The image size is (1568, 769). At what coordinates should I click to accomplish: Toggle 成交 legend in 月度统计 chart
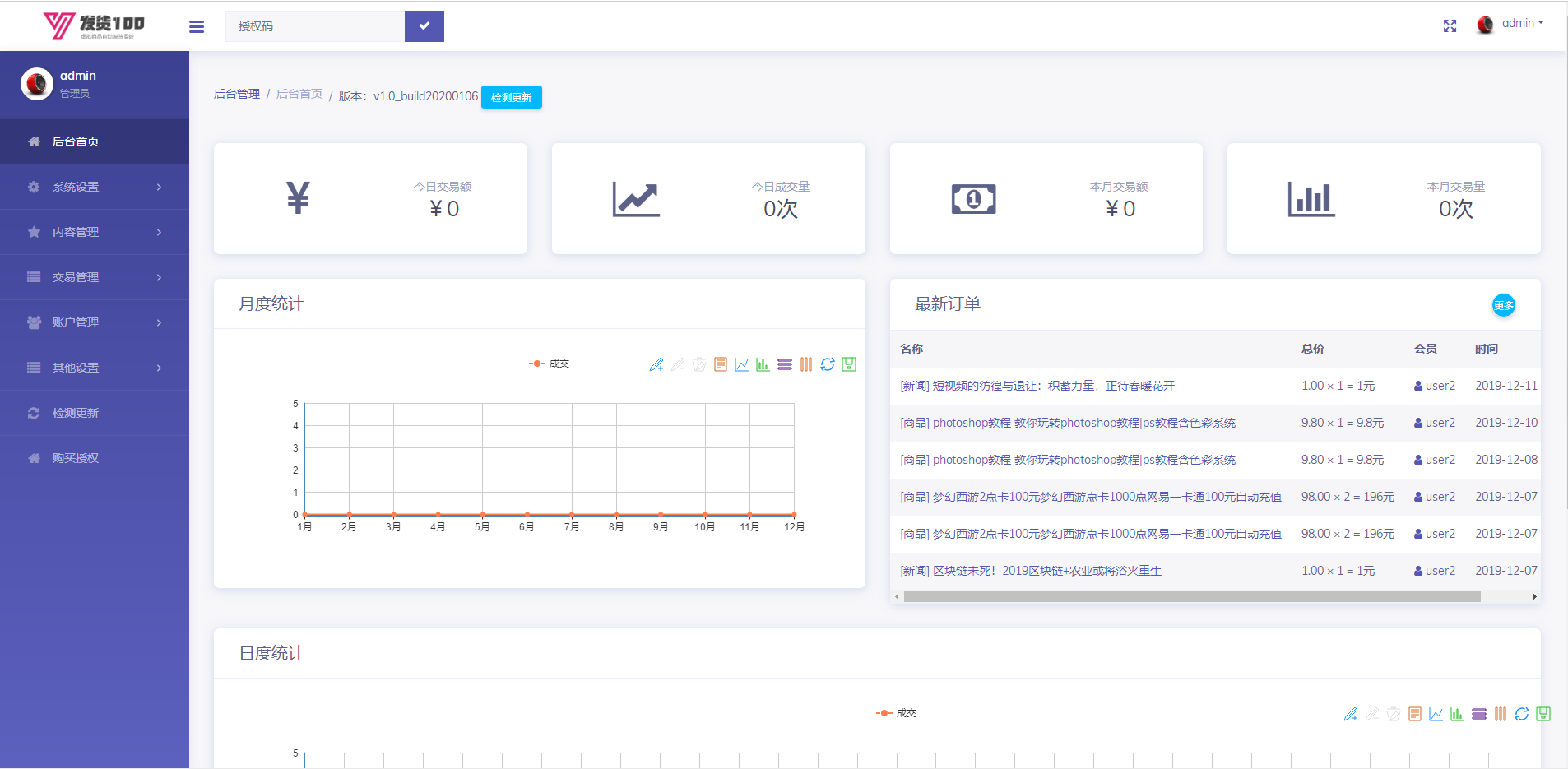pos(550,364)
